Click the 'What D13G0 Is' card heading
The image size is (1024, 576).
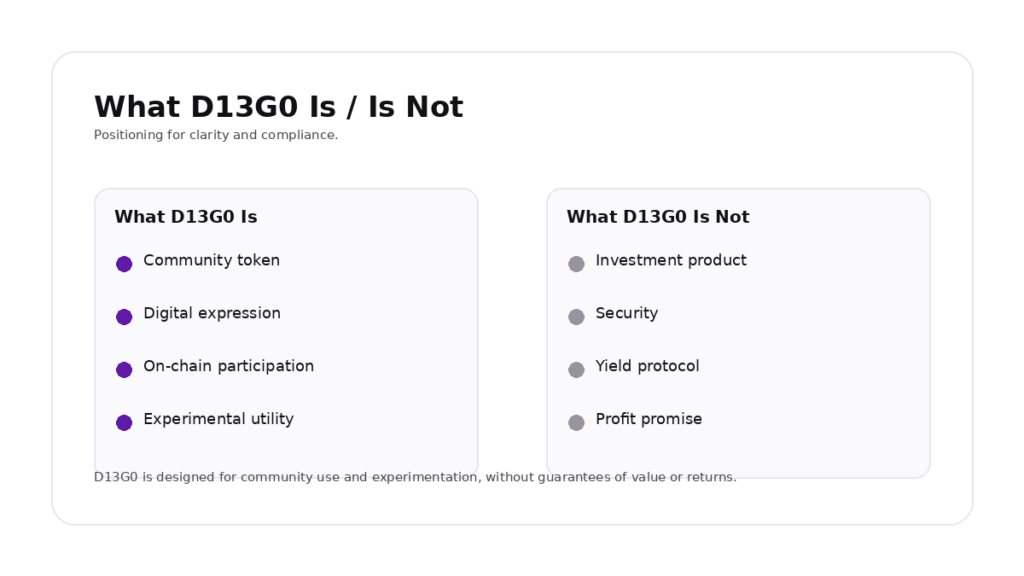click(x=185, y=217)
